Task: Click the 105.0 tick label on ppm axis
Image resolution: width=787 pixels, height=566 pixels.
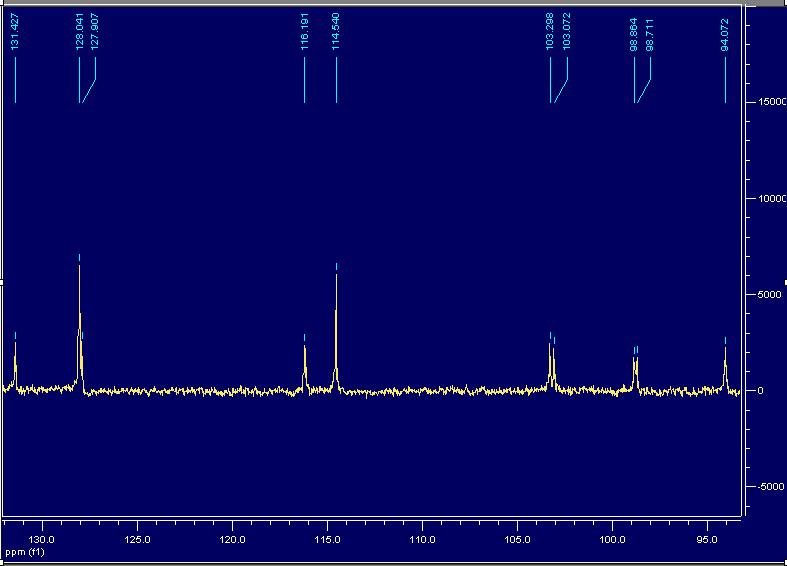Action: [x=517, y=540]
